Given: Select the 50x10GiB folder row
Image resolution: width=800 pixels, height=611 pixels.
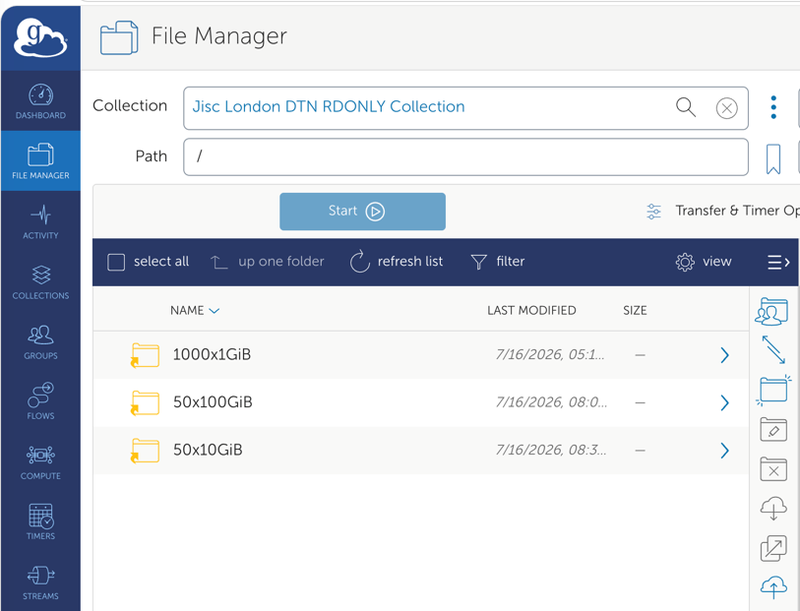Looking at the screenshot, I should [421, 450].
